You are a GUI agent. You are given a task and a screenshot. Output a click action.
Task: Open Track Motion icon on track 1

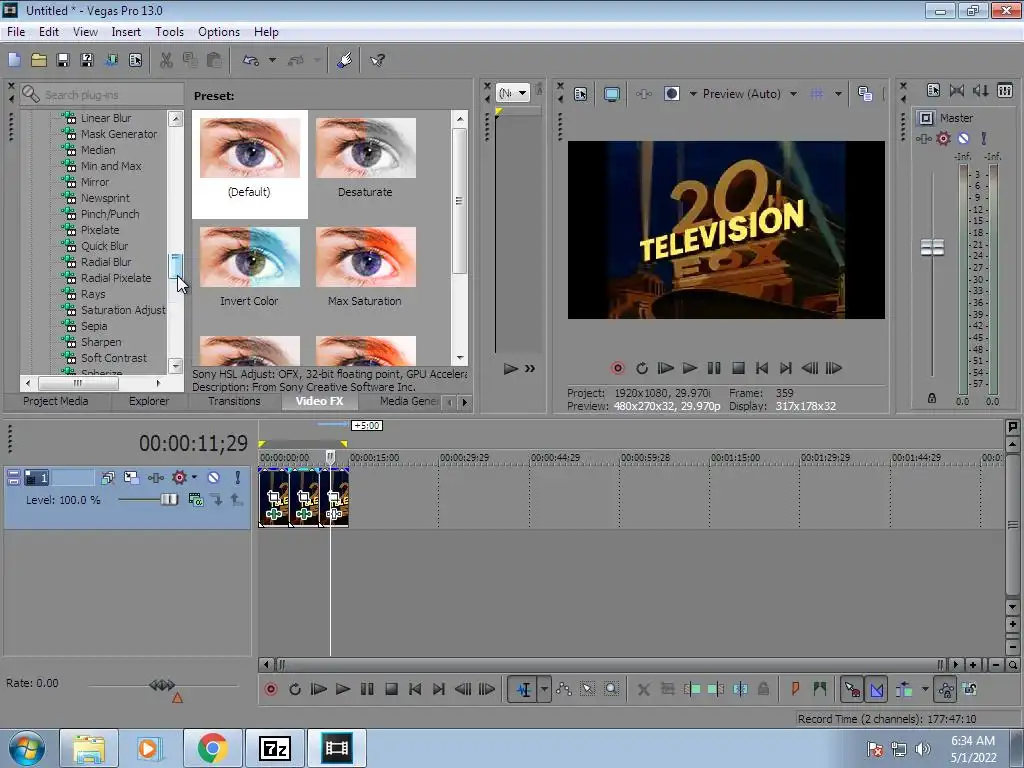(x=131, y=477)
